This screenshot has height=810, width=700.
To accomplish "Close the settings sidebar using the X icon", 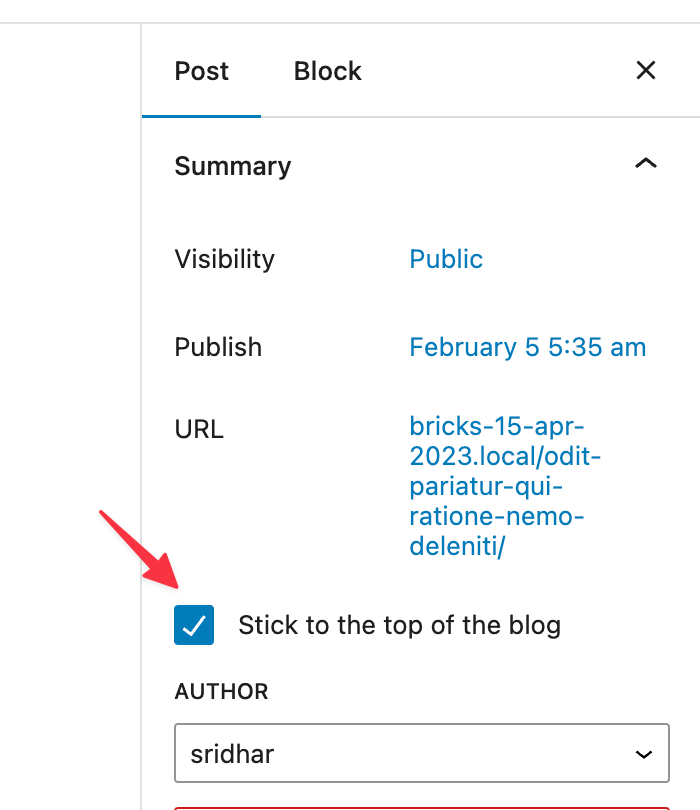I will pyautogui.click(x=645, y=70).
